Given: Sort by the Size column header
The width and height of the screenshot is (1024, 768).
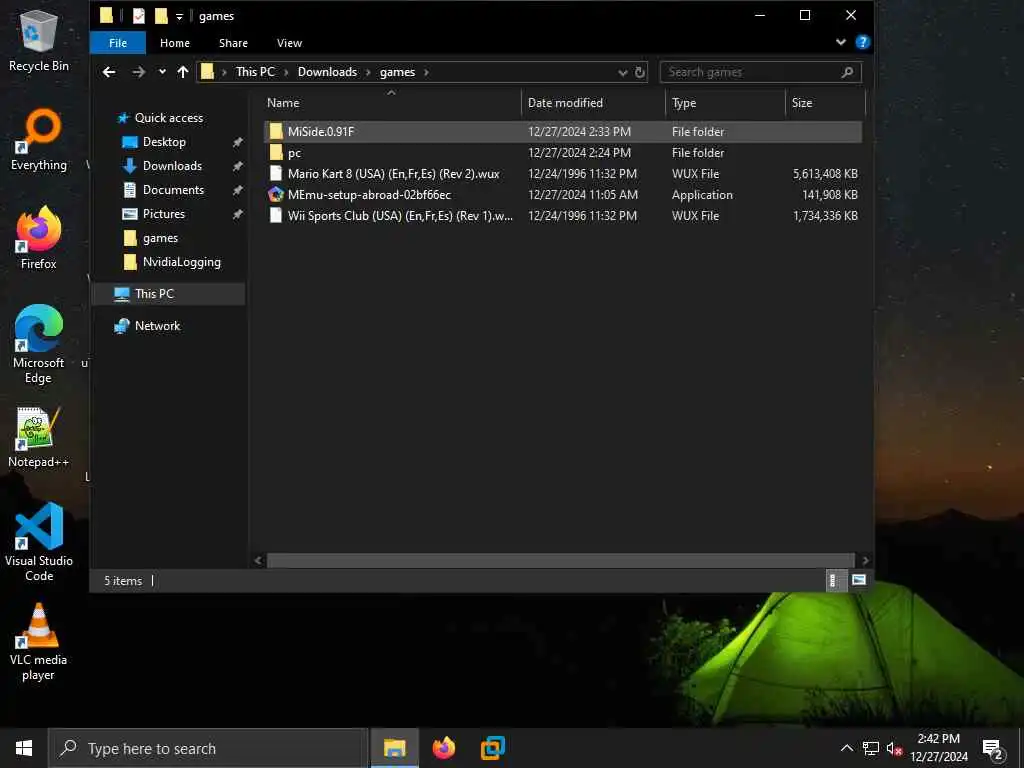Looking at the screenshot, I should point(825,103).
